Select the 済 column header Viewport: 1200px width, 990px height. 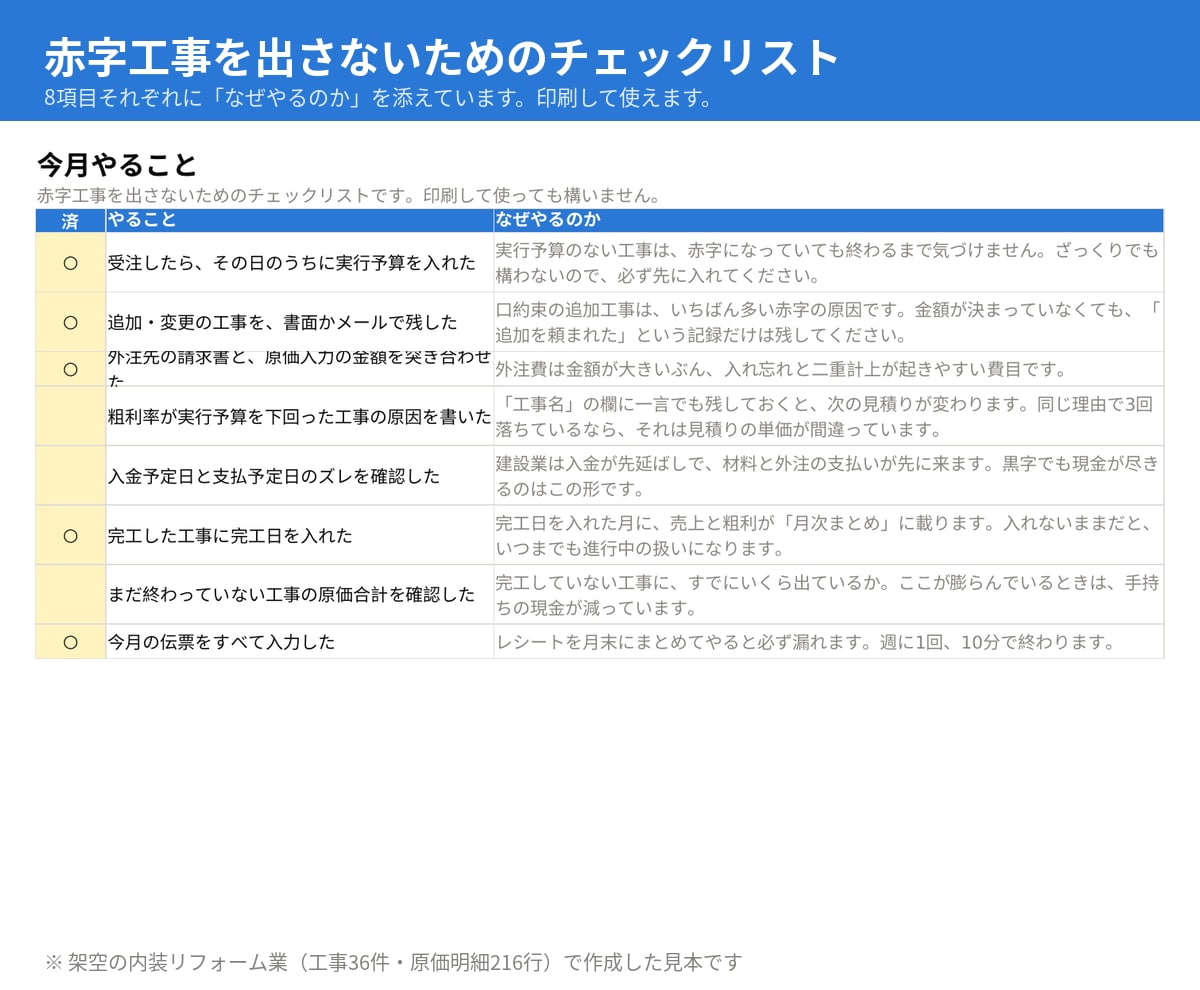point(70,221)
